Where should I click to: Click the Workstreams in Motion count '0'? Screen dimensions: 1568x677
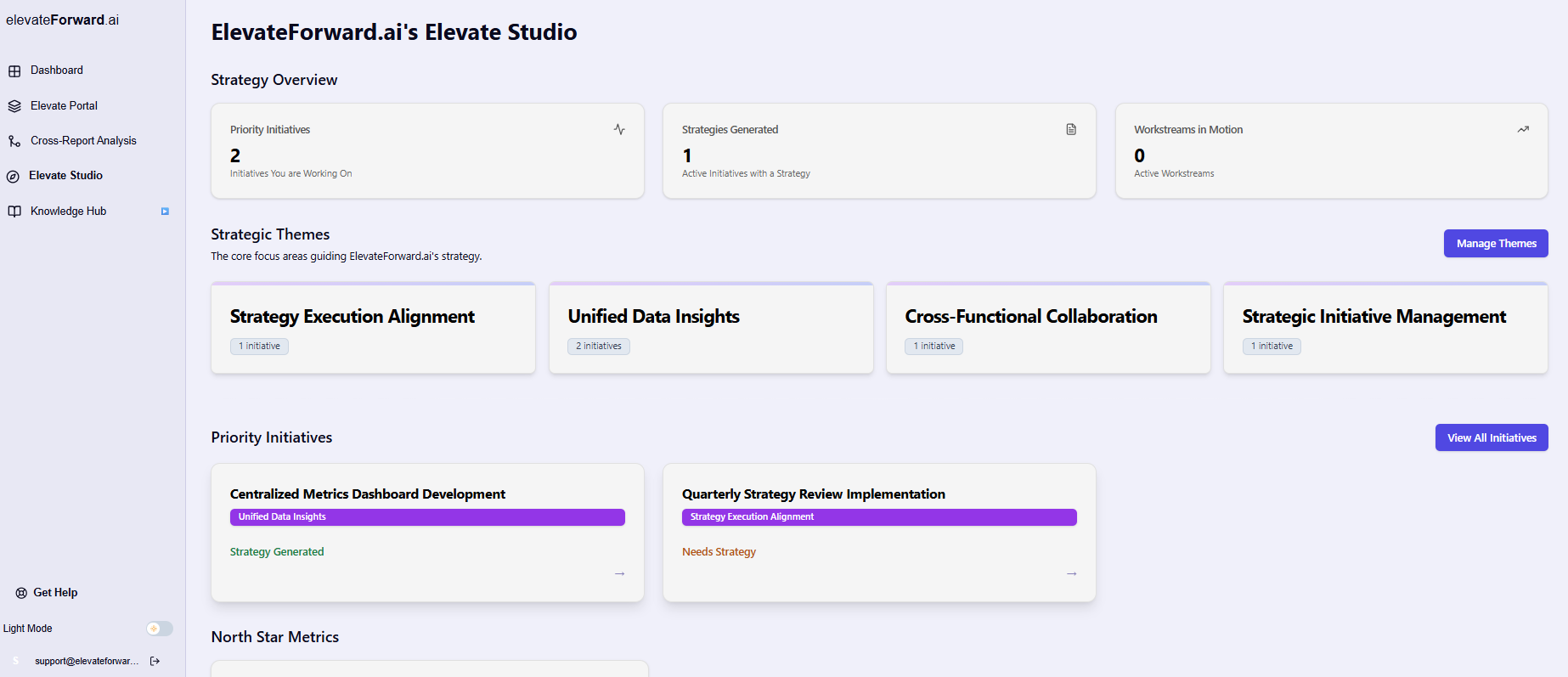pos(1140,155)
